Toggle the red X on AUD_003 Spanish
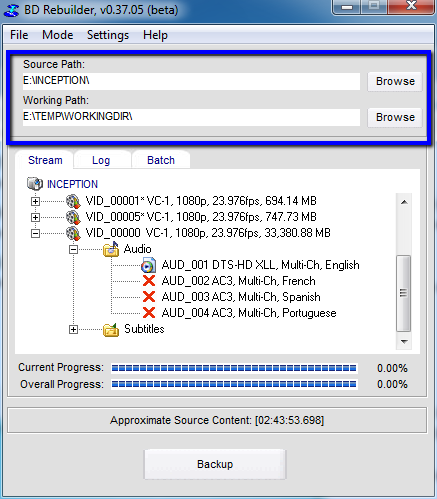This screenshot has width=437, height=499. pyautogui.click(x=149, y=297)
